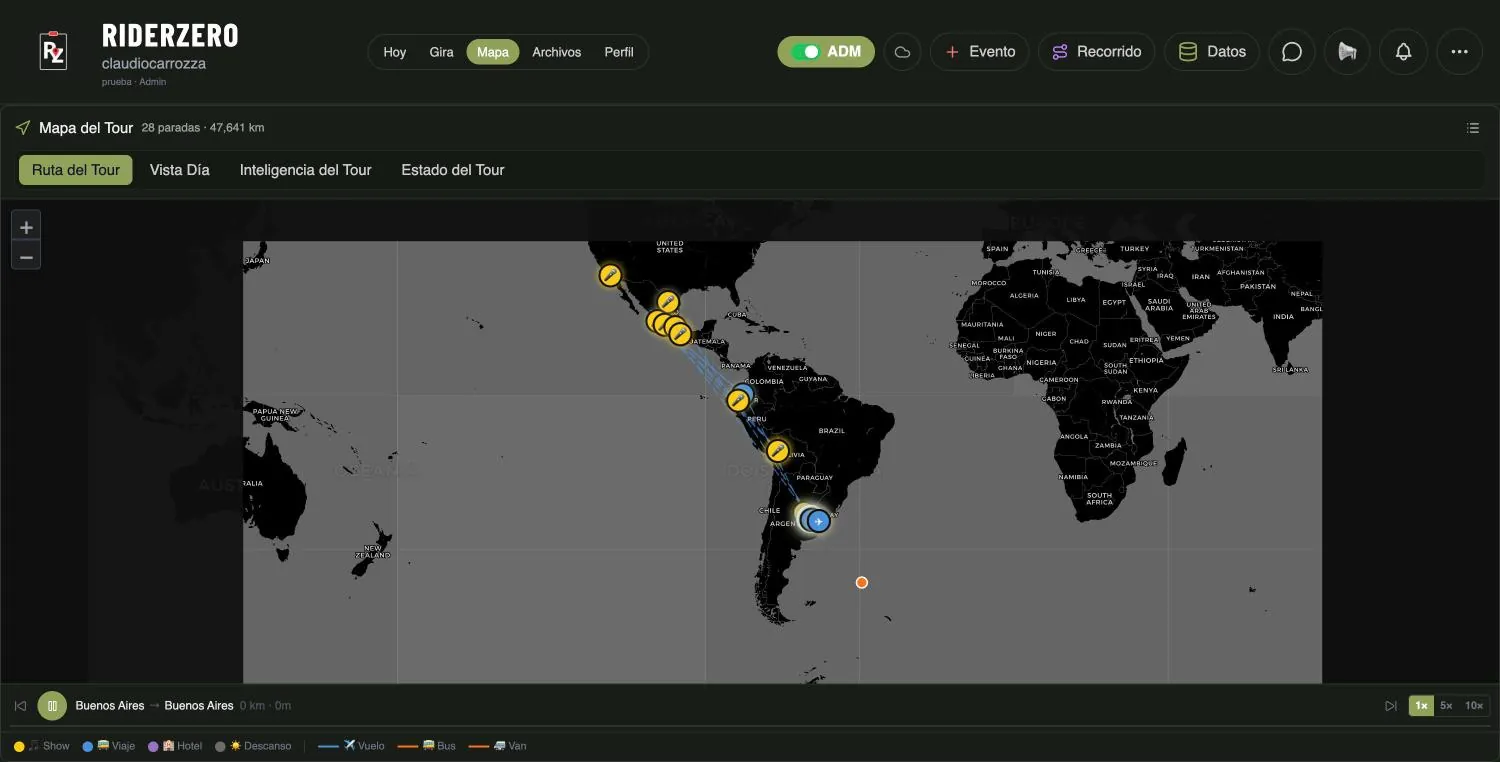Toggle the ADM admin switch

tap(826, 52)
